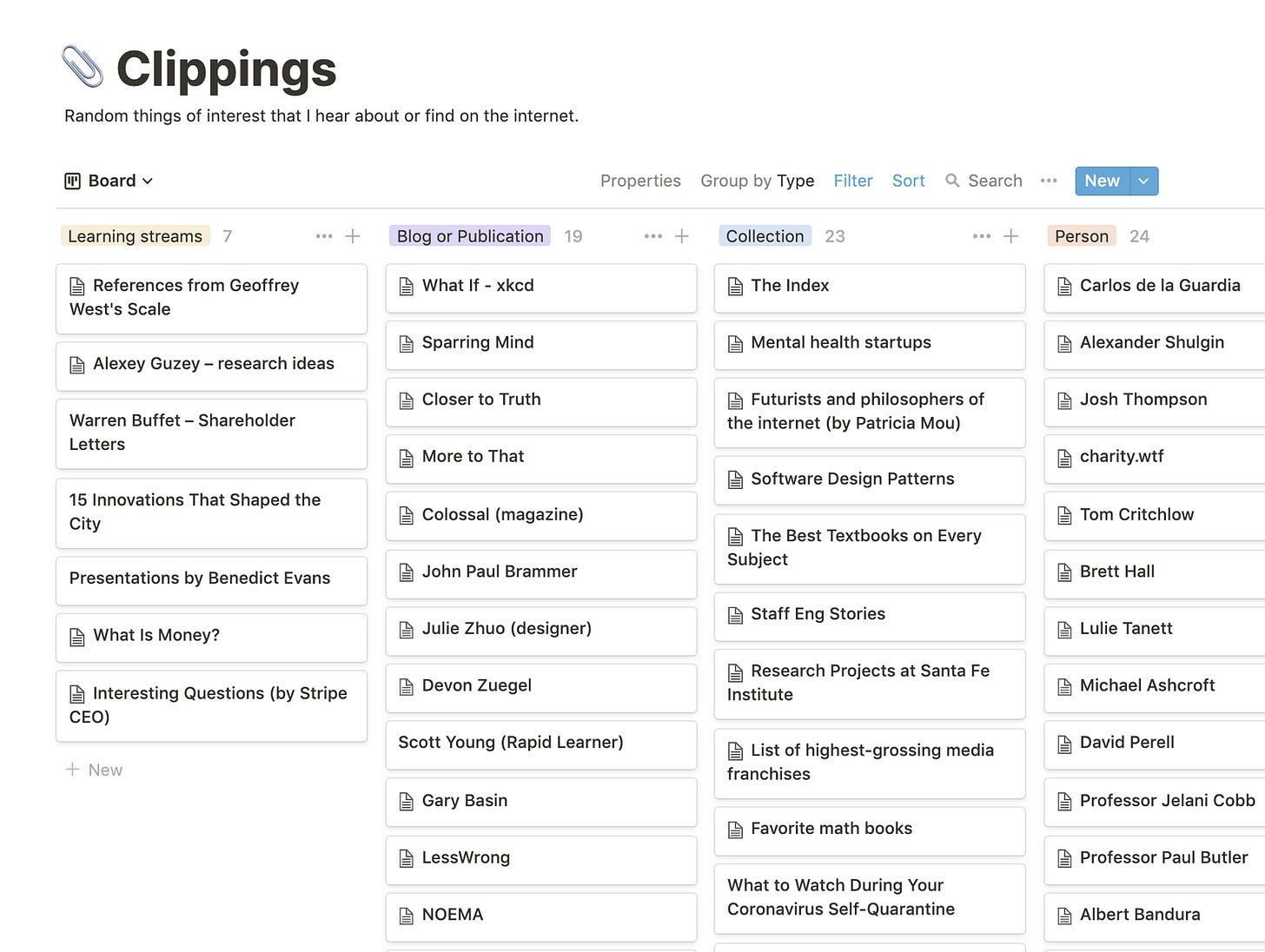Screen dimensions: 1265x952
Task: Open References from Geoffrey West's Scale card
Action: click(211, 299)
